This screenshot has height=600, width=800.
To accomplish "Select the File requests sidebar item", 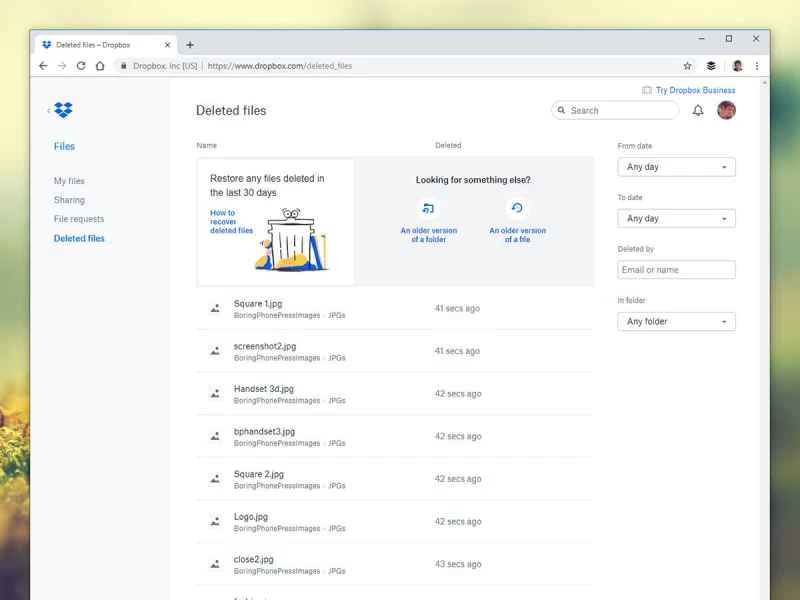I will pos(79,219).
